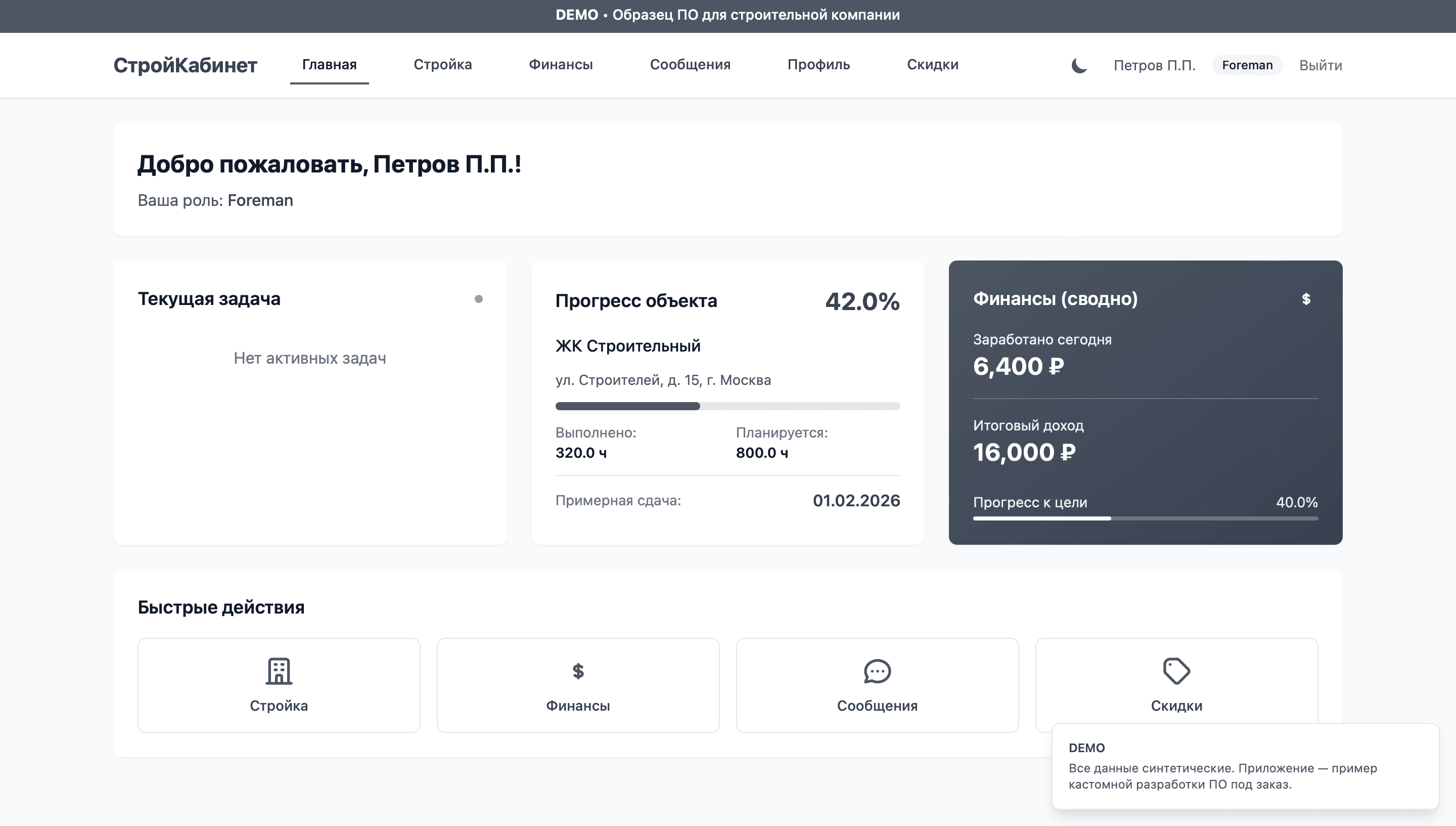
Task: Click the building icon in quick actions
Action: (279, 671)
